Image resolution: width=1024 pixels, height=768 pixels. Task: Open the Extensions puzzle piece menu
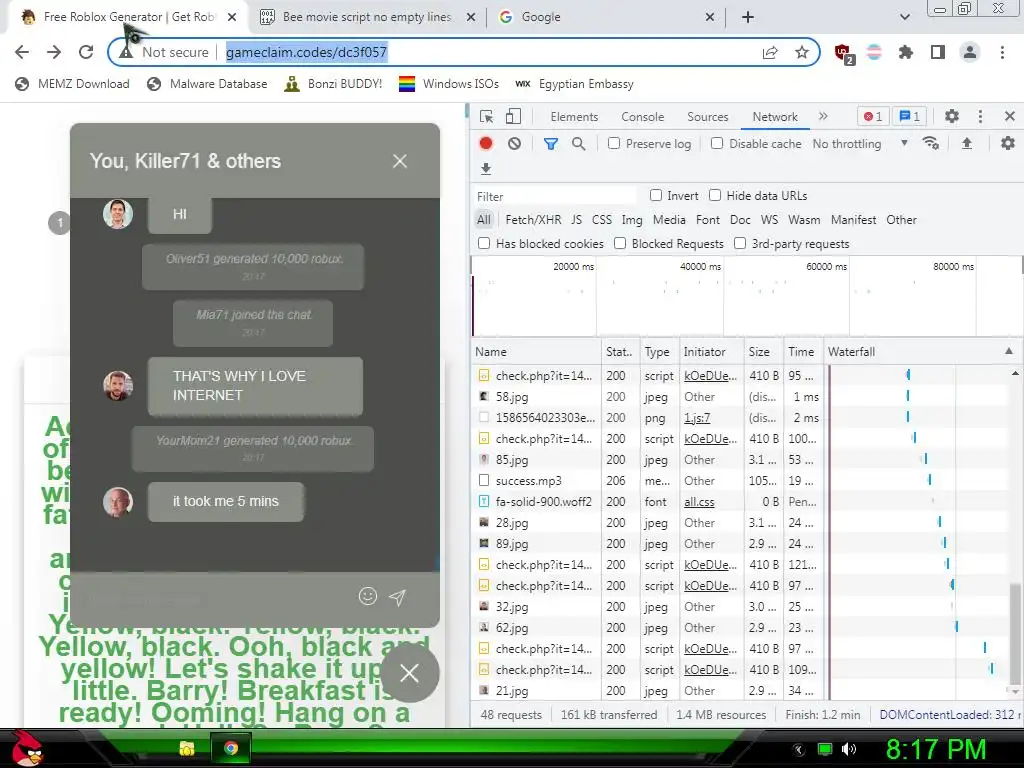pyautogui.click(x=906, y=52)
